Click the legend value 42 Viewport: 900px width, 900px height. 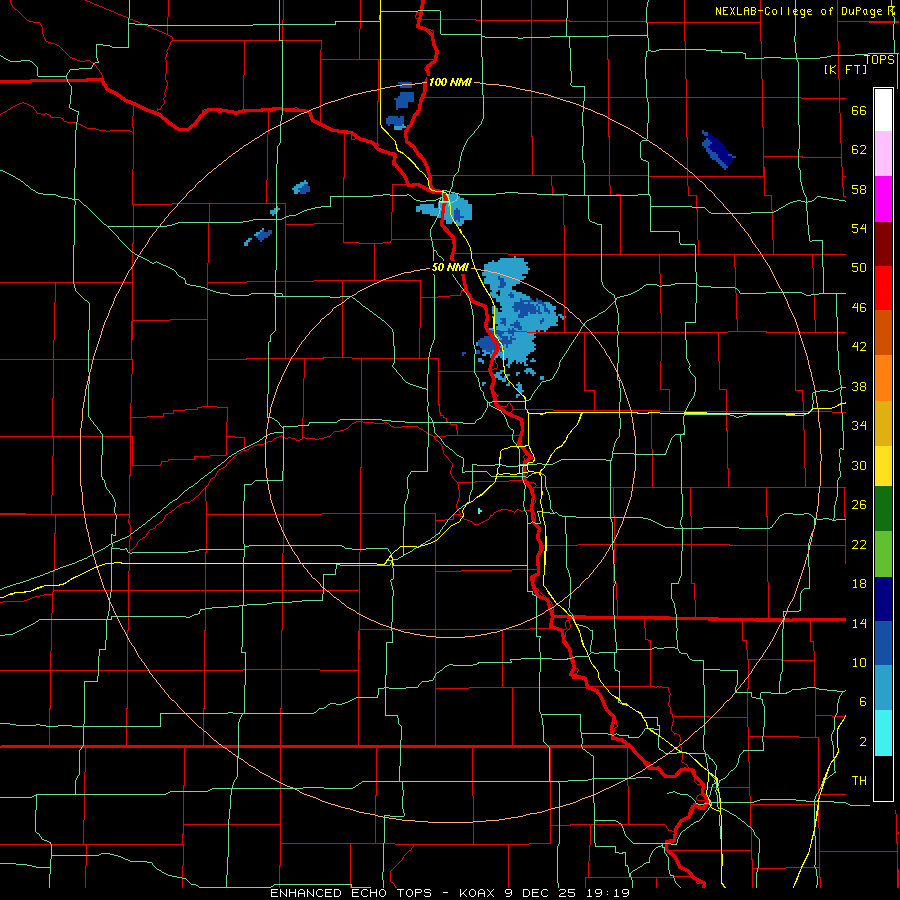tap(859, 347)
